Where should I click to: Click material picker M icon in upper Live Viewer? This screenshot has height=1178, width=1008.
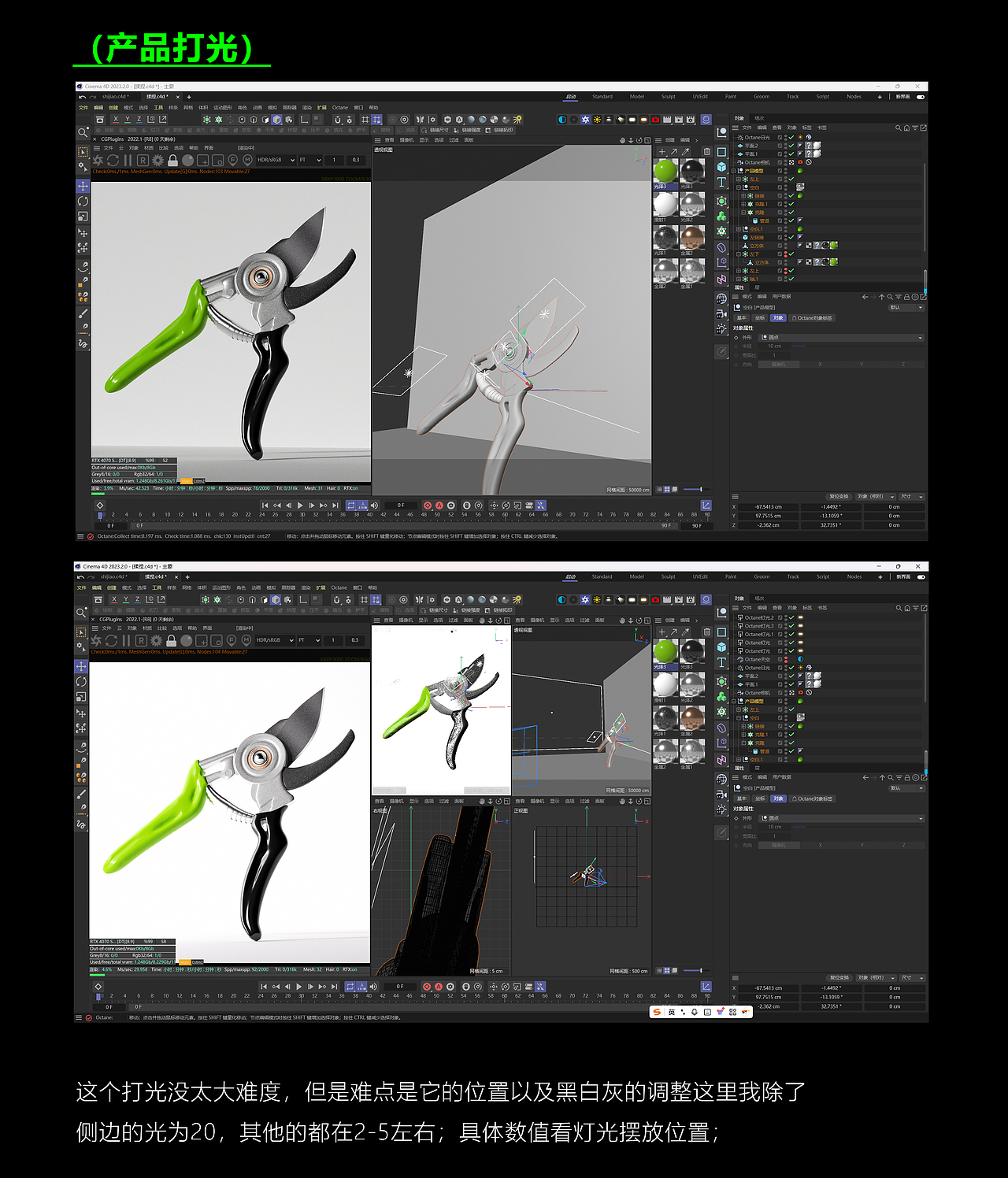(247, 160)
